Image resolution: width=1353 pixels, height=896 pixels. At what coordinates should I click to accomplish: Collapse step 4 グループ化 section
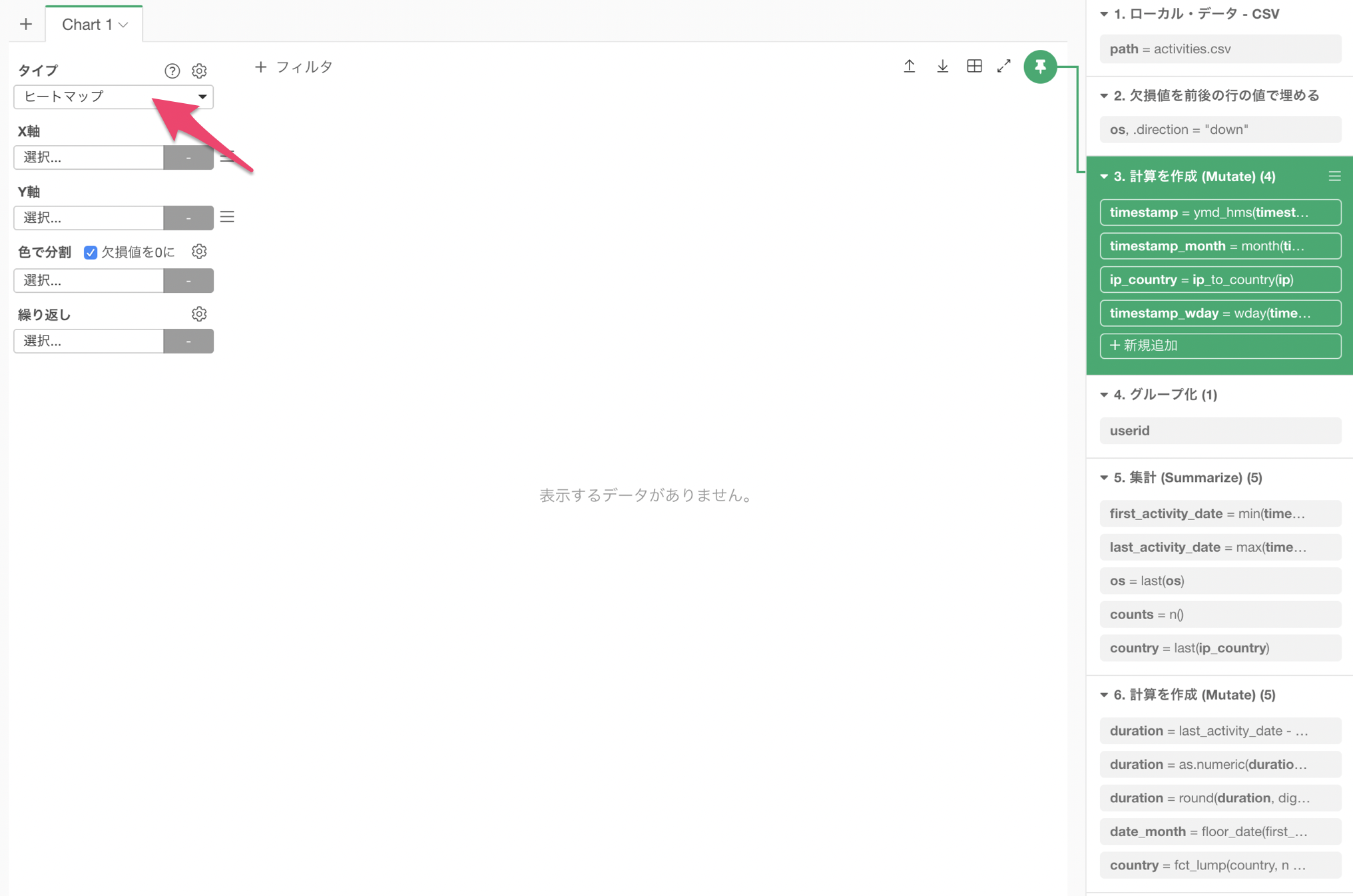pyautogui.click(x=1104, y=395)
